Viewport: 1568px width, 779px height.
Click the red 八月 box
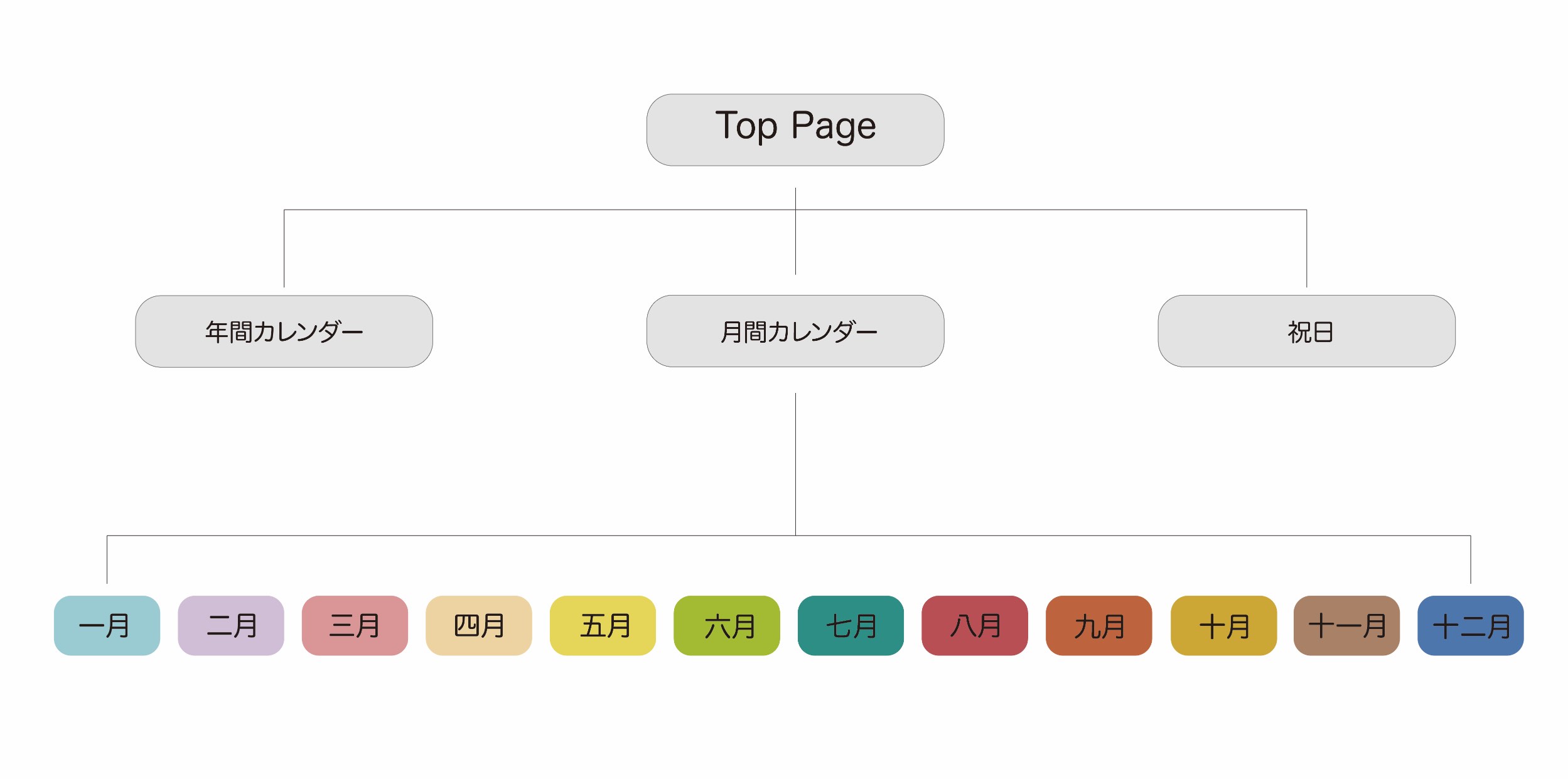click(x=974, y=626)
